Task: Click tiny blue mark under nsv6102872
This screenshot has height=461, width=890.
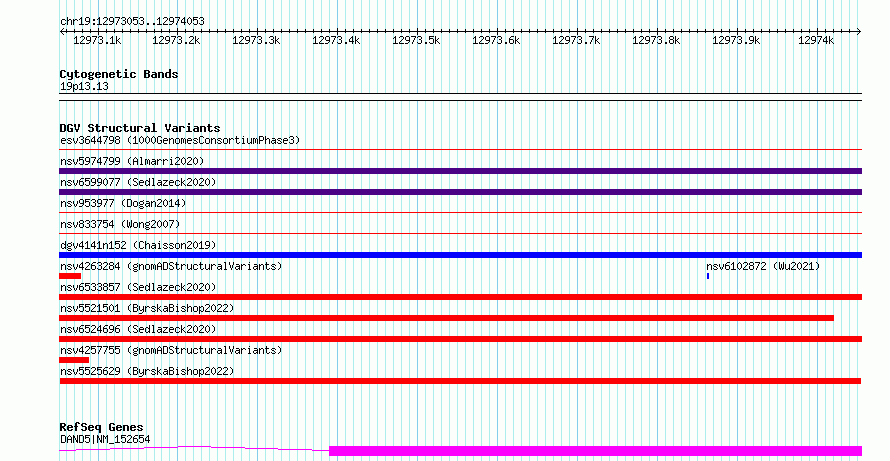Action: tap(708, 276)
